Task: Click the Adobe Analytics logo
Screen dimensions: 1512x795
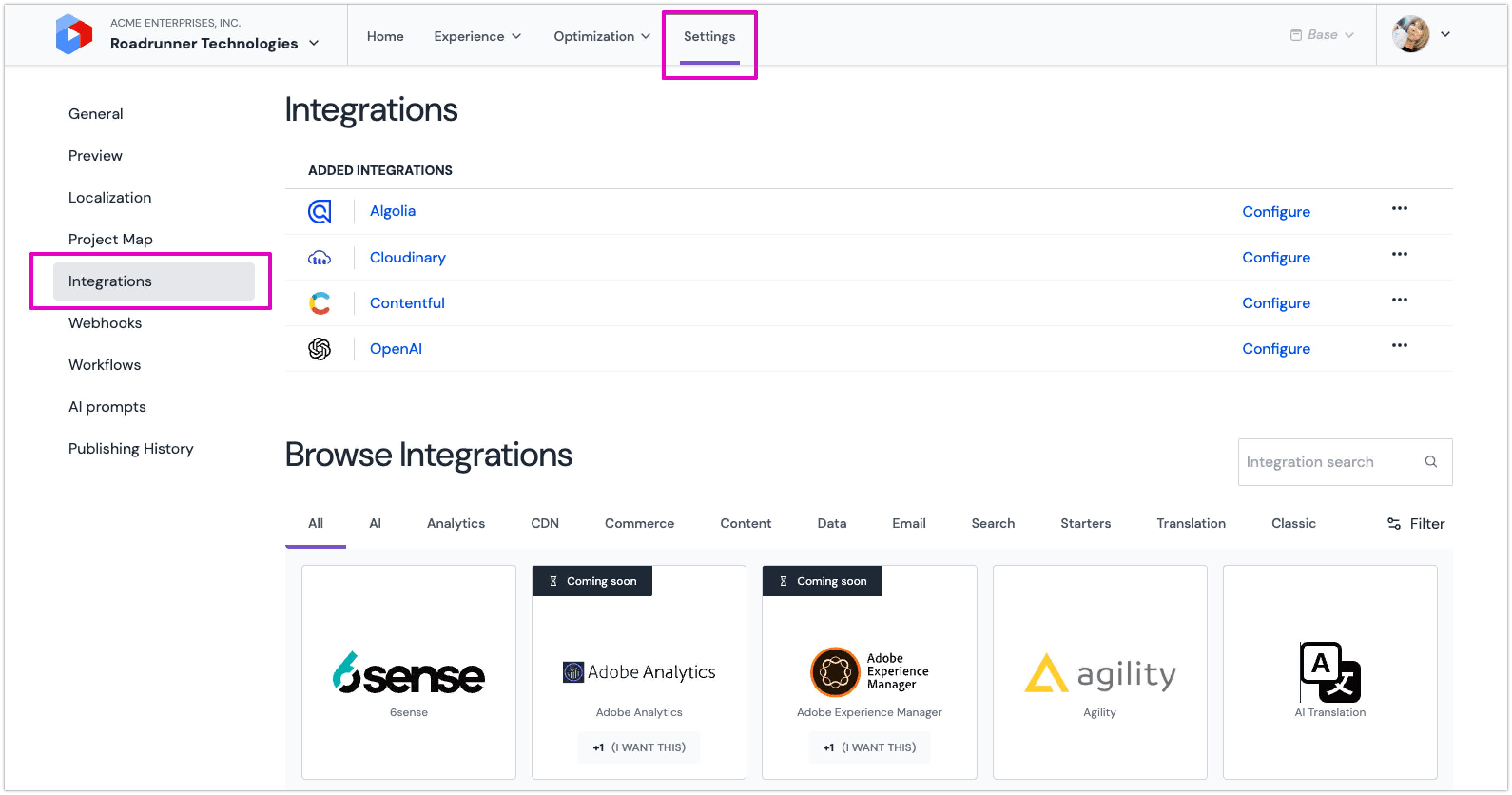Action: pos(639,672)
